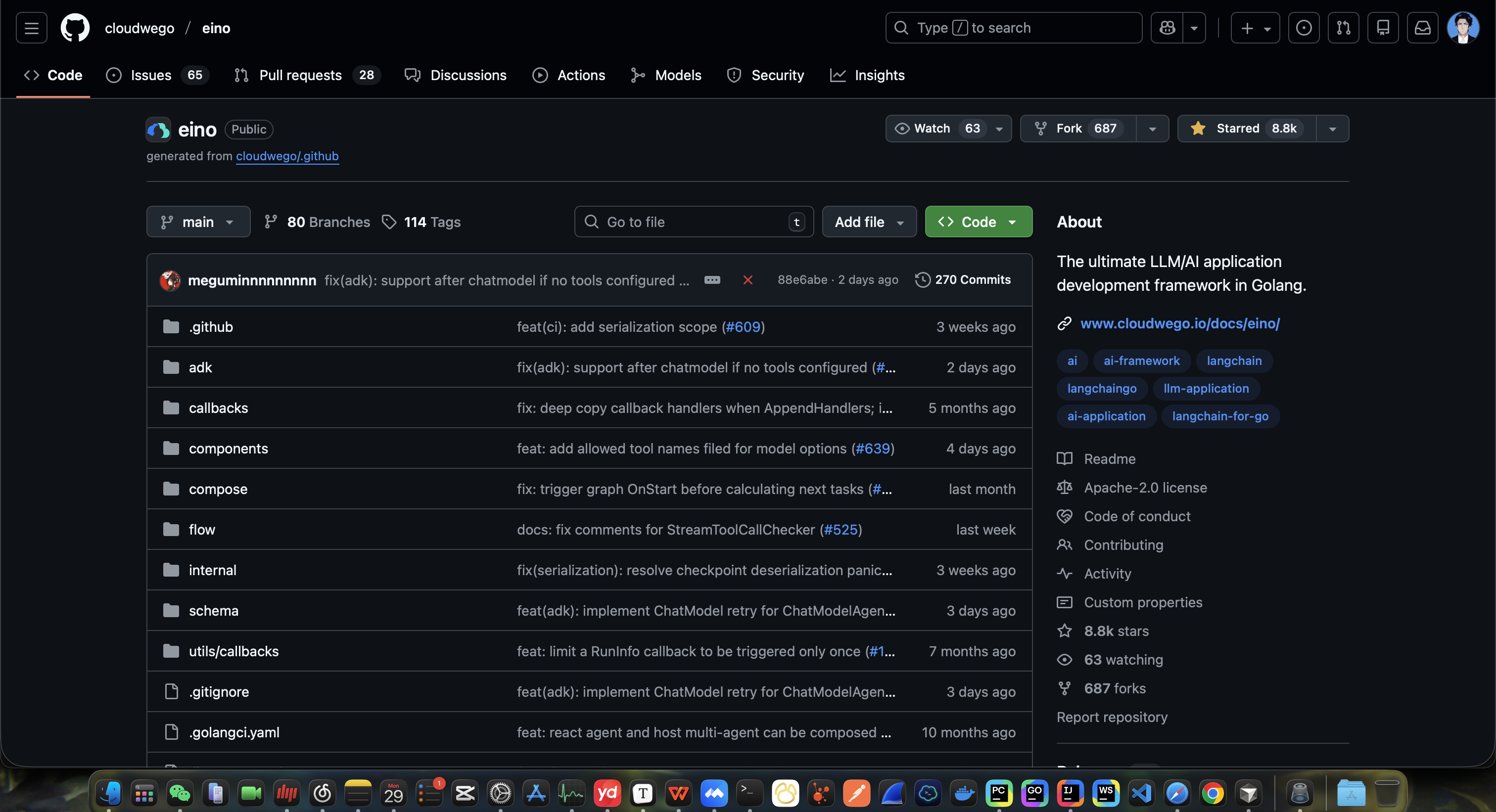The height and width of the screenshot is (812, 1496).
Task: Open the star lists dropdown arrow
Action: (x=1332, y=128)
